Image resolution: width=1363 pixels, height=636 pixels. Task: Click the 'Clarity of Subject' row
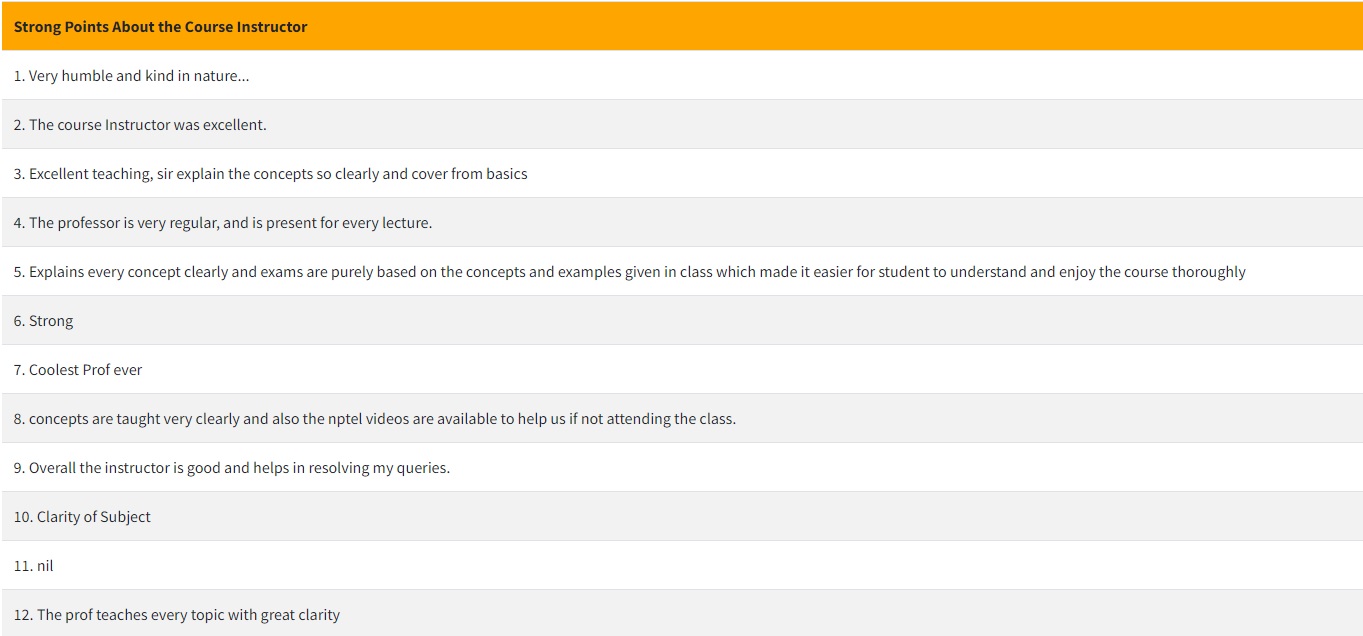tap(682, 516)
